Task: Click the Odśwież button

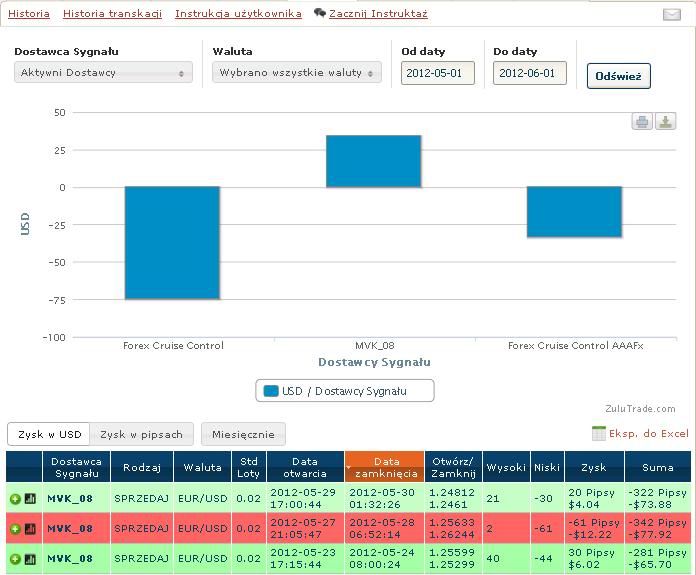Action: pyautogui.click(x=618, y=76)
